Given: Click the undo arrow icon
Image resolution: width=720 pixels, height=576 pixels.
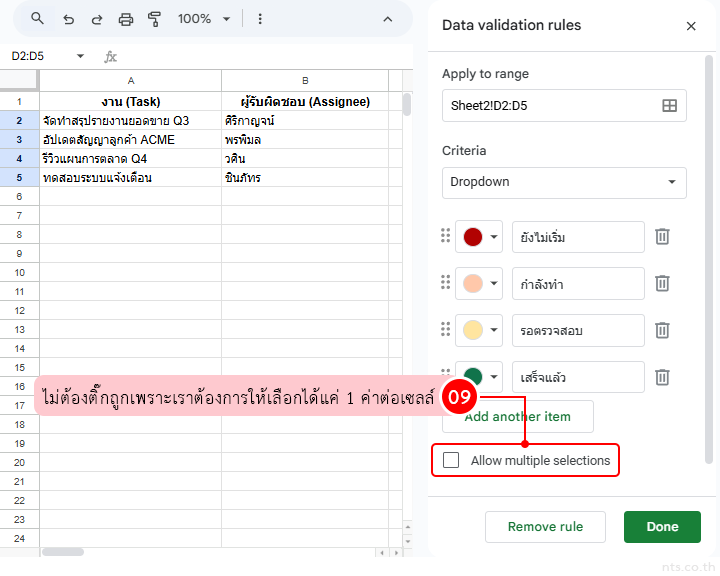Looking at the screenshot, I should (x=68, y=19).
